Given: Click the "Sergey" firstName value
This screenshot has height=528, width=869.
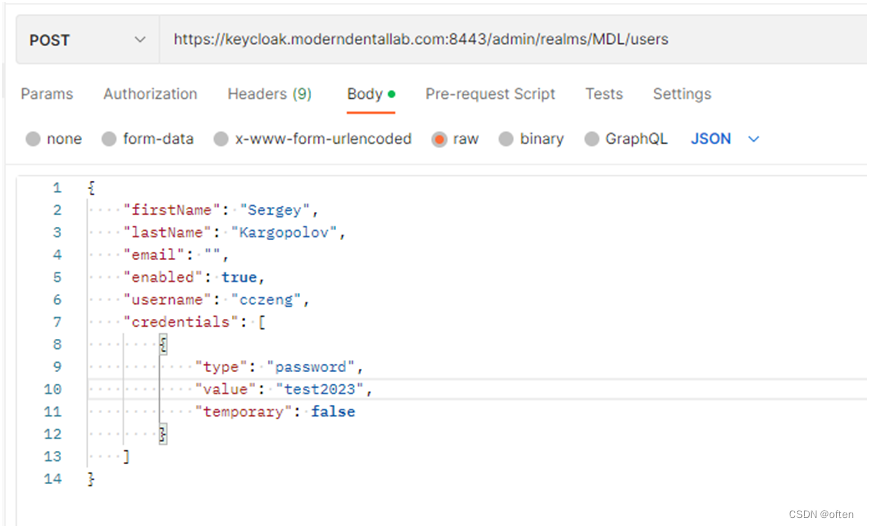Looking at the screenshot, I should coord(274,211).
